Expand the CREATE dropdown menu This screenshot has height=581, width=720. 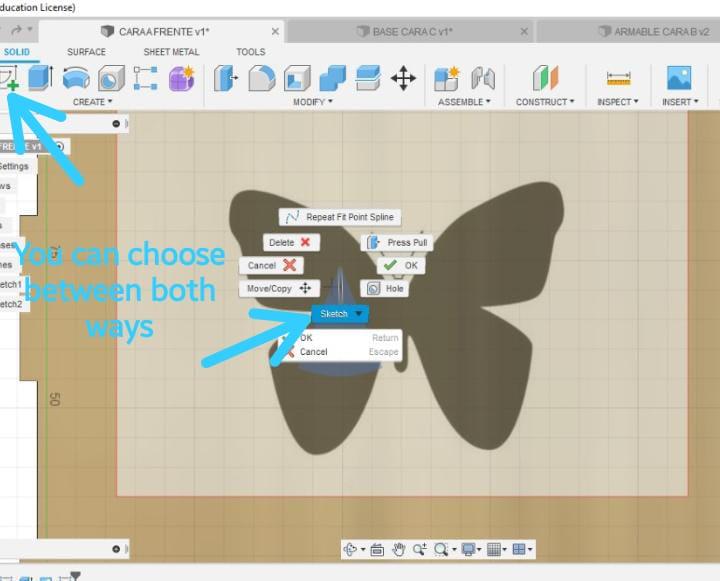pyautogui.click(x=92, y=102)
